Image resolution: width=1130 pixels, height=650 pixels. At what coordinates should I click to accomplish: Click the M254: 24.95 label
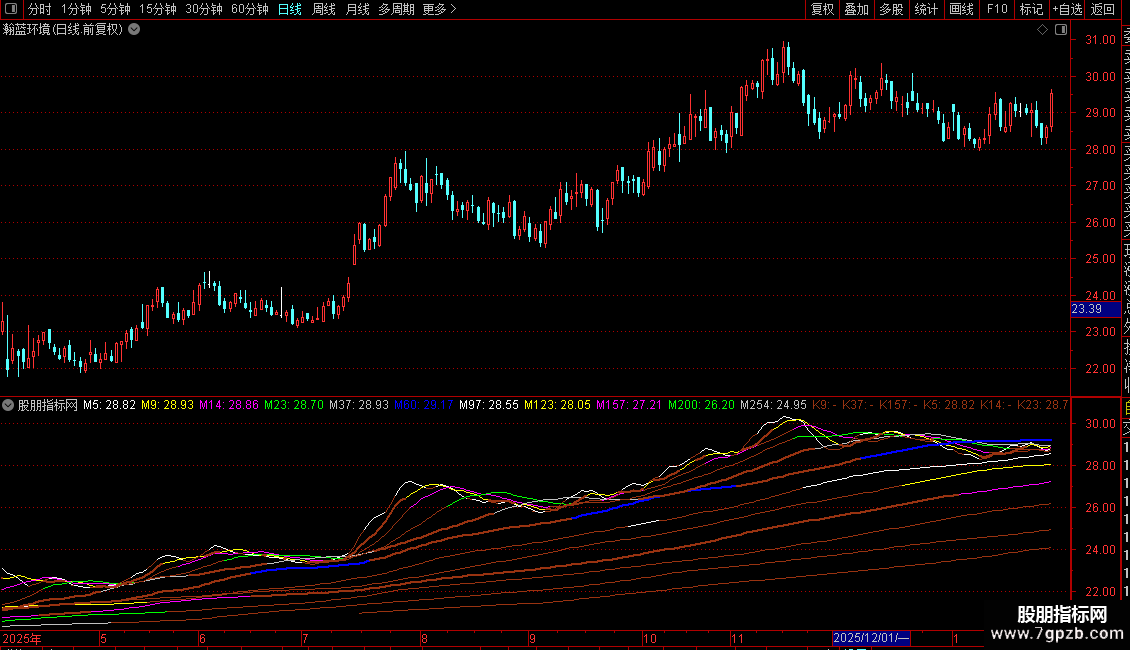[x=773, y=405]
